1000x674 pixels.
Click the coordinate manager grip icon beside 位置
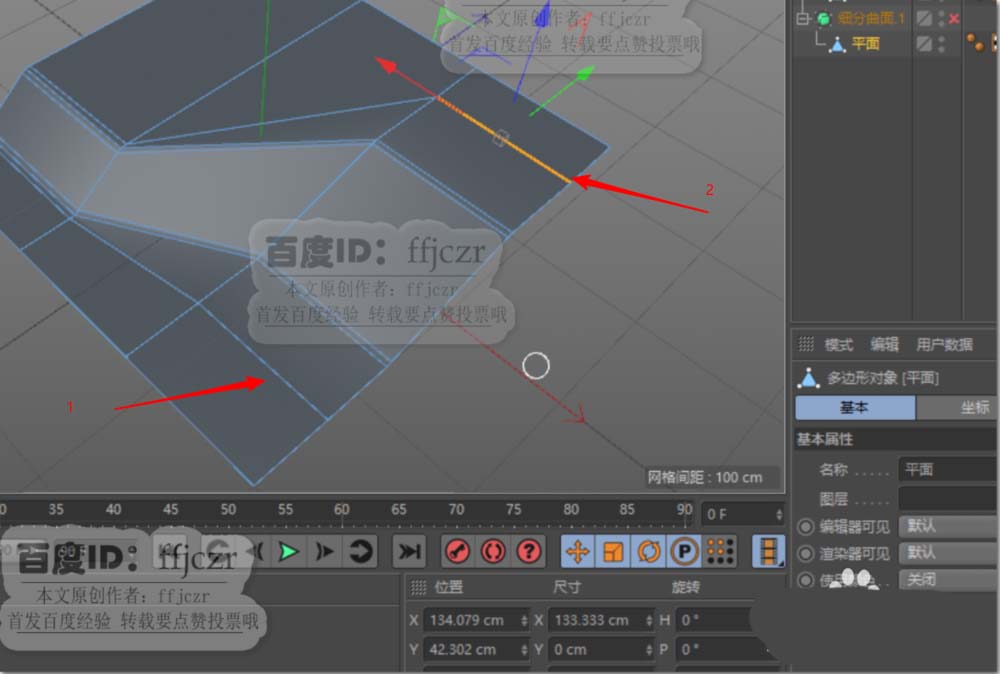(418, 588)
